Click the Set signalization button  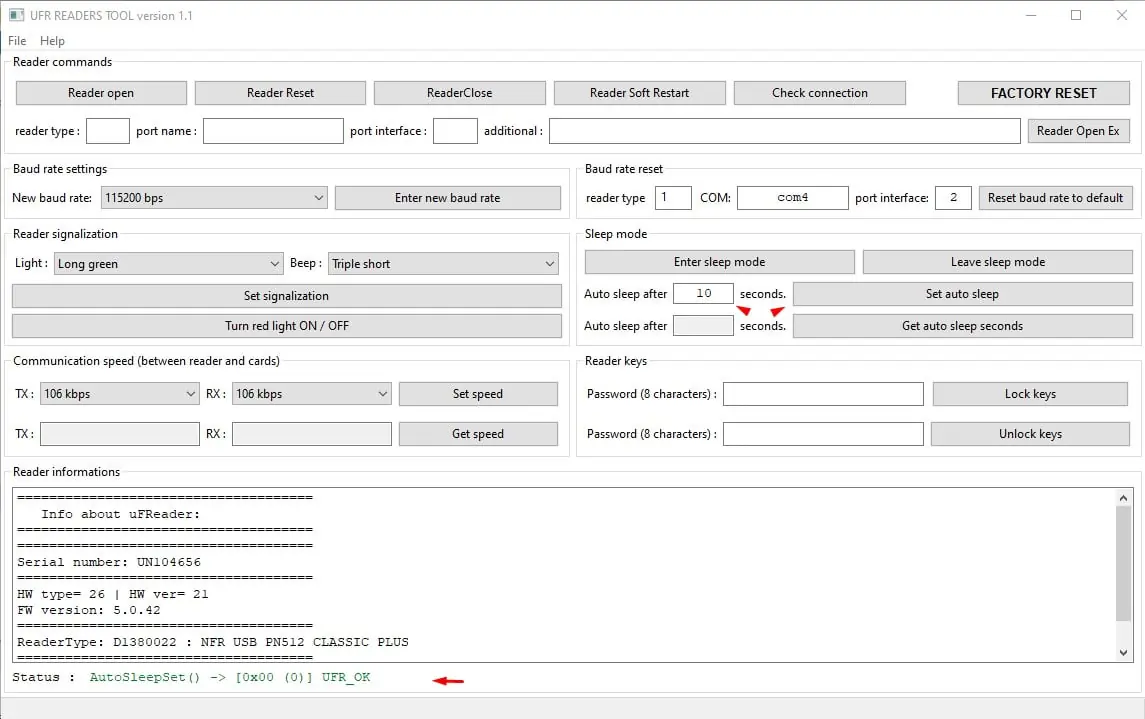(x=286, y=296)
